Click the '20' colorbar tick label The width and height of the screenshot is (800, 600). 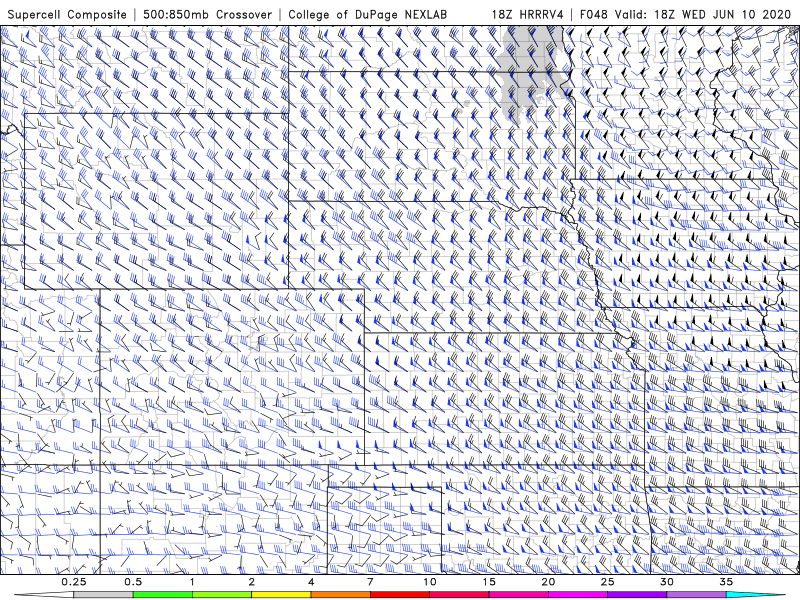(548, 582)
